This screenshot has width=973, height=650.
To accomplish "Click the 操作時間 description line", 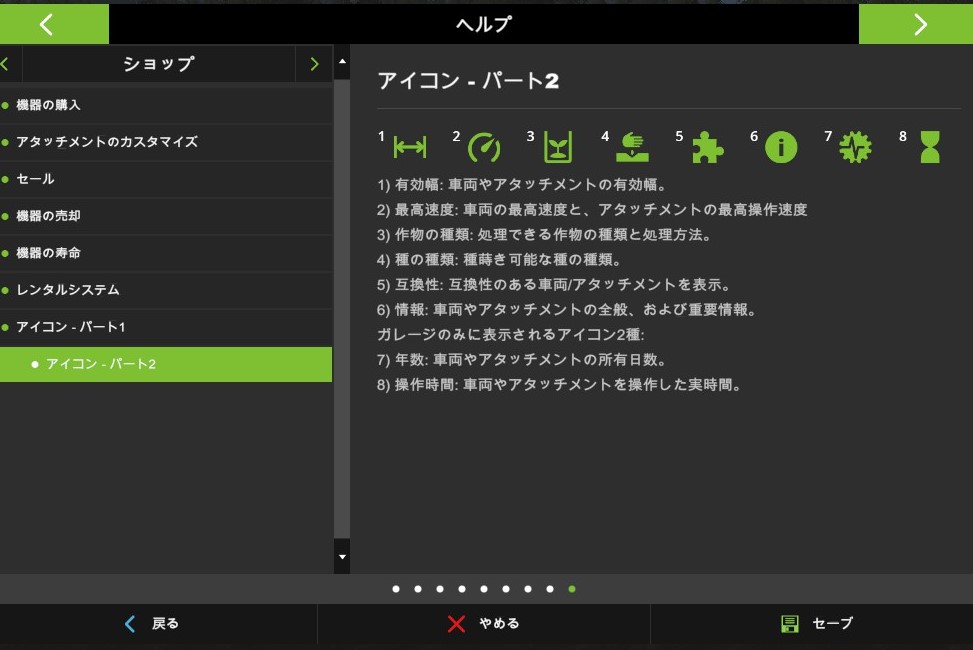I will 559,385.
